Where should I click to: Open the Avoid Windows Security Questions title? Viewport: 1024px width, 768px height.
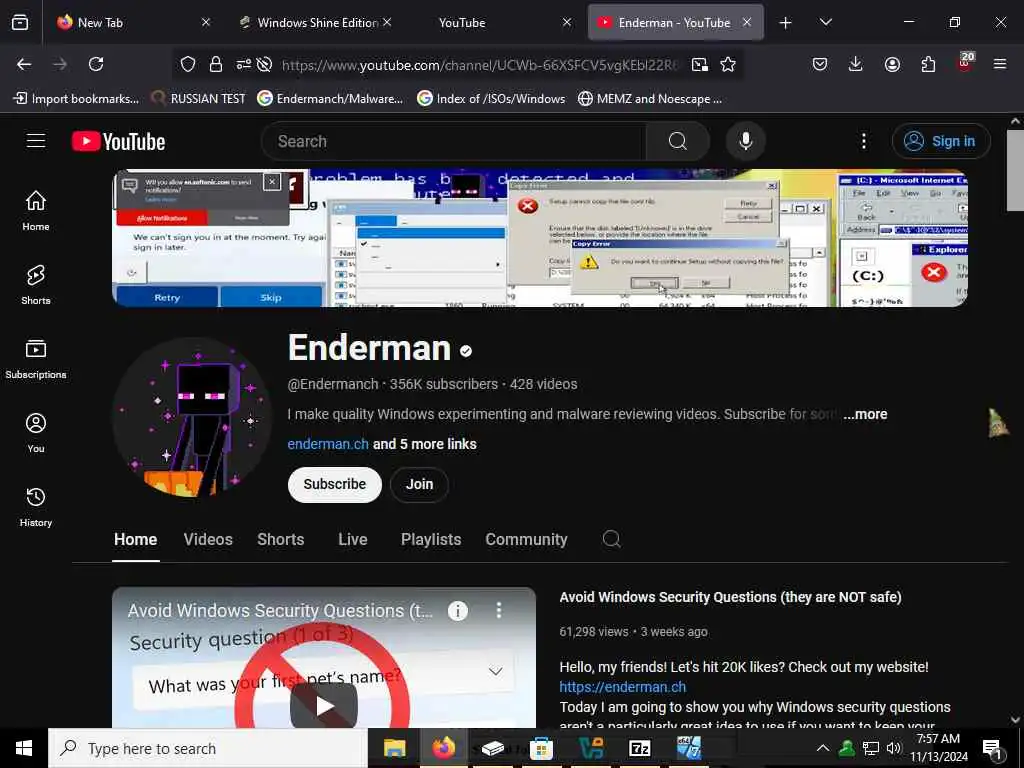click(x=730, y=597)
